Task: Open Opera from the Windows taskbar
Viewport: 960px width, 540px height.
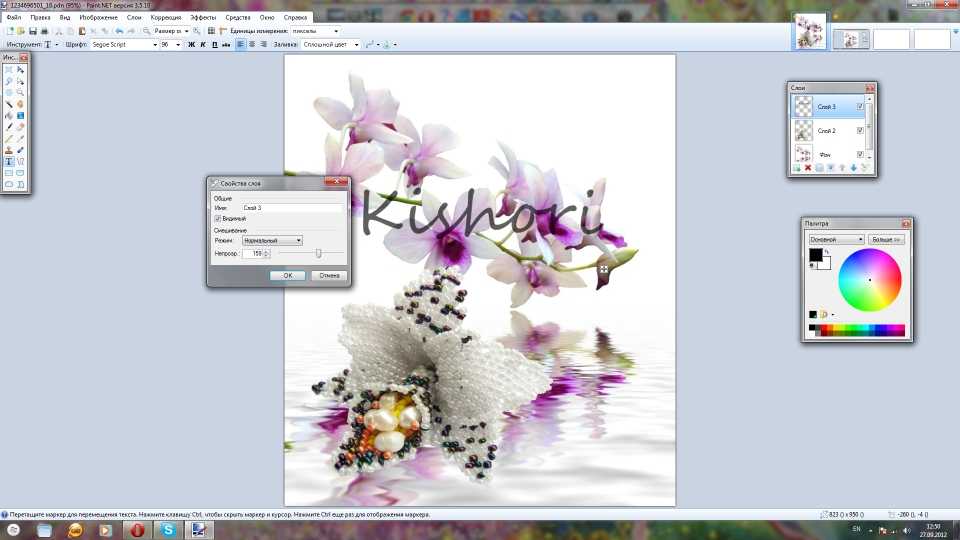Action: point(136,529)
